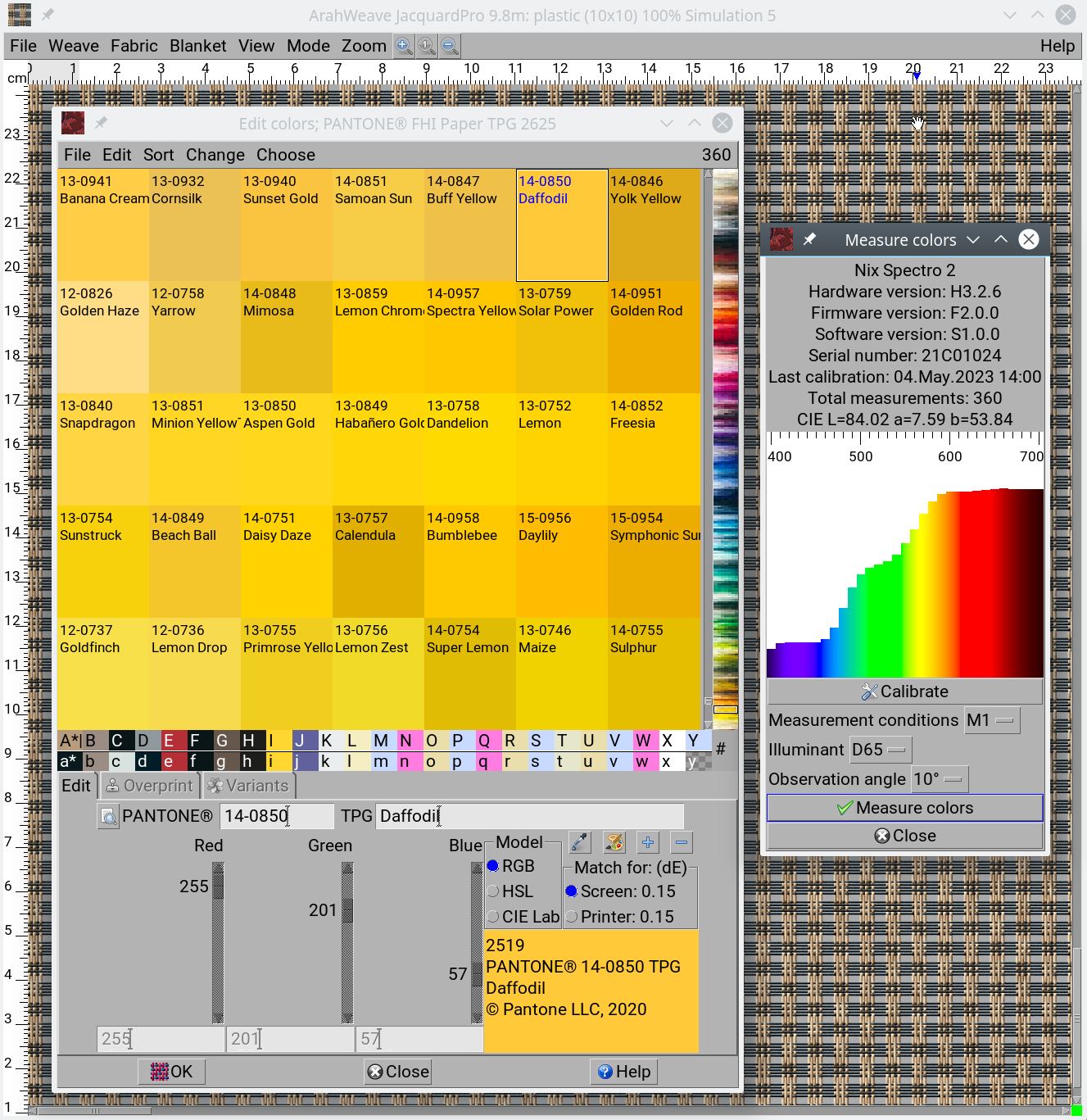The width and height of the screenshot is (1087, 1120).
Task: Click the TPG name field Daffodil
Action: point(529,816)
